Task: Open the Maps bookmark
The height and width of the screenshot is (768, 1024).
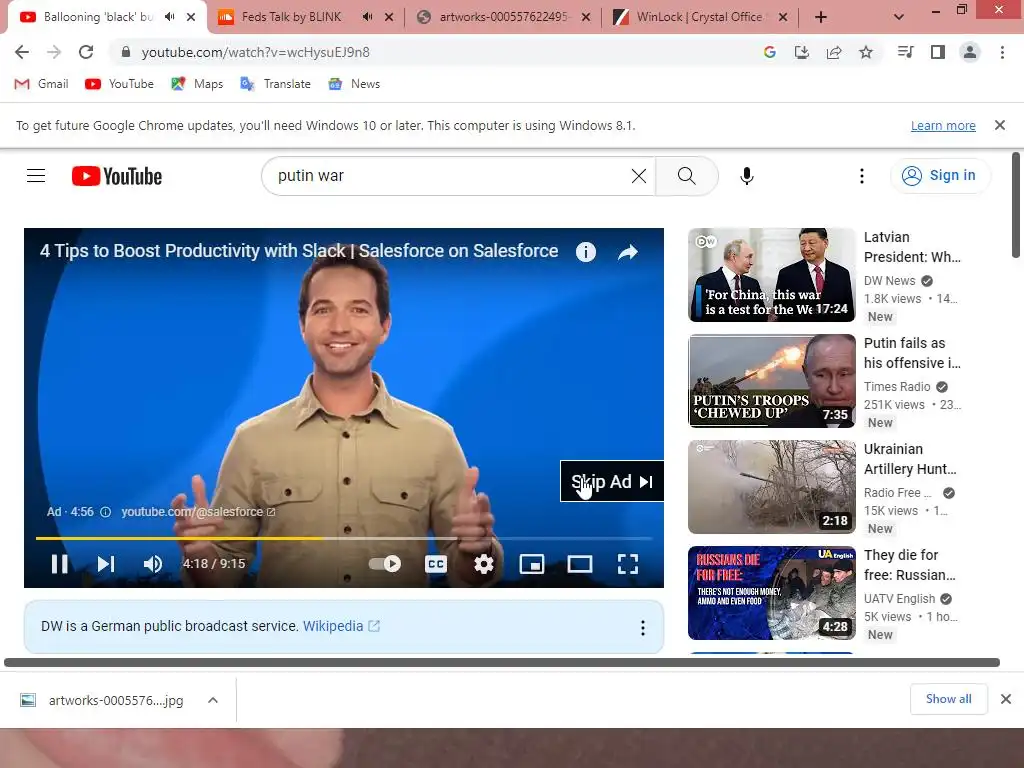Action: pos(197,84)
